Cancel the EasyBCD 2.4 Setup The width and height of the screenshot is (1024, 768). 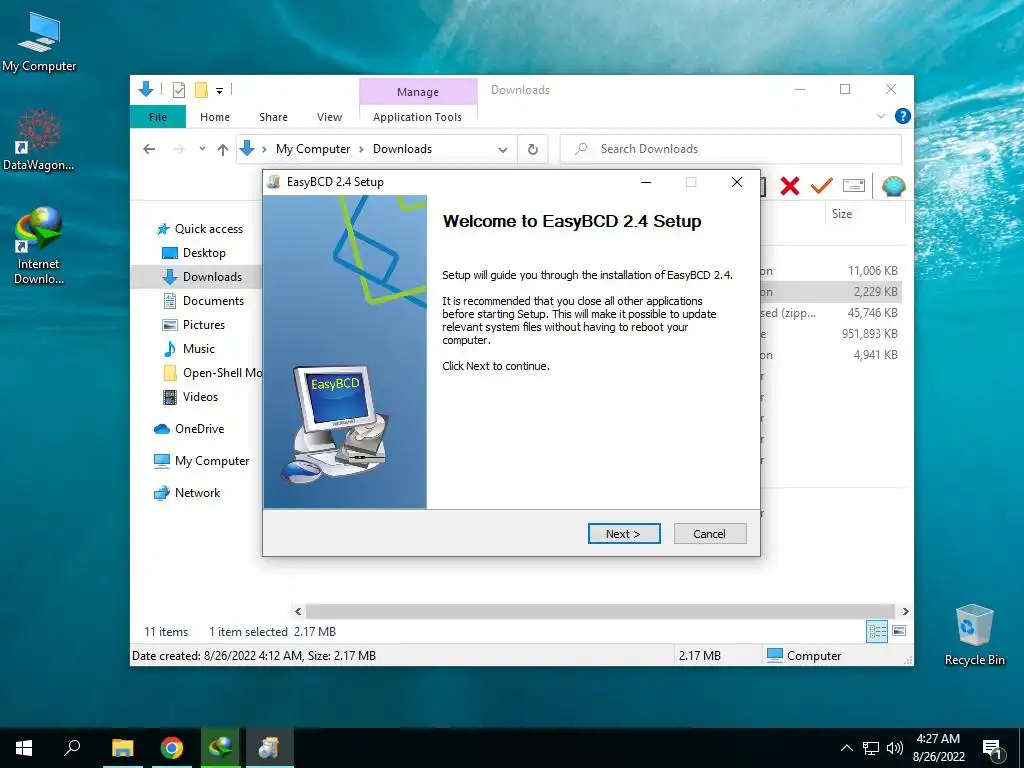point(709,534)
